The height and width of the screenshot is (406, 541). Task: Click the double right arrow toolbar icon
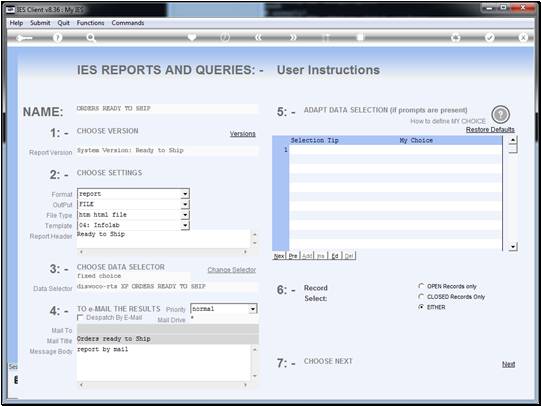[x=293, y=37]
